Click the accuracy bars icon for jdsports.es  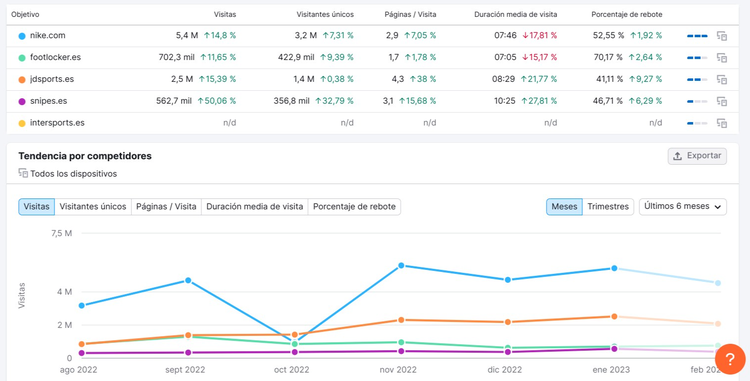697,79
